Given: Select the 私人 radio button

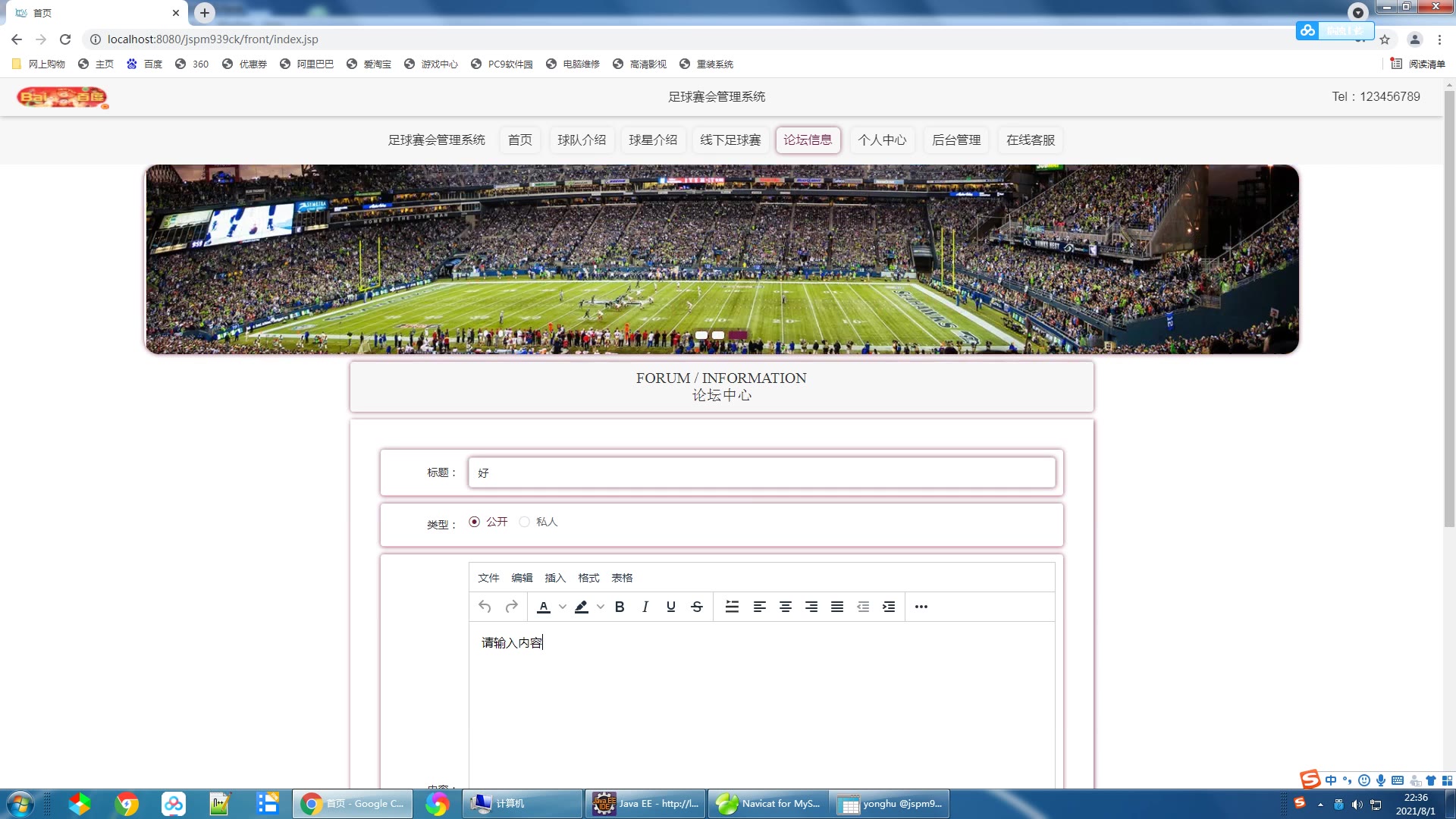Looking at the screenshot, I should coord(525,522).
